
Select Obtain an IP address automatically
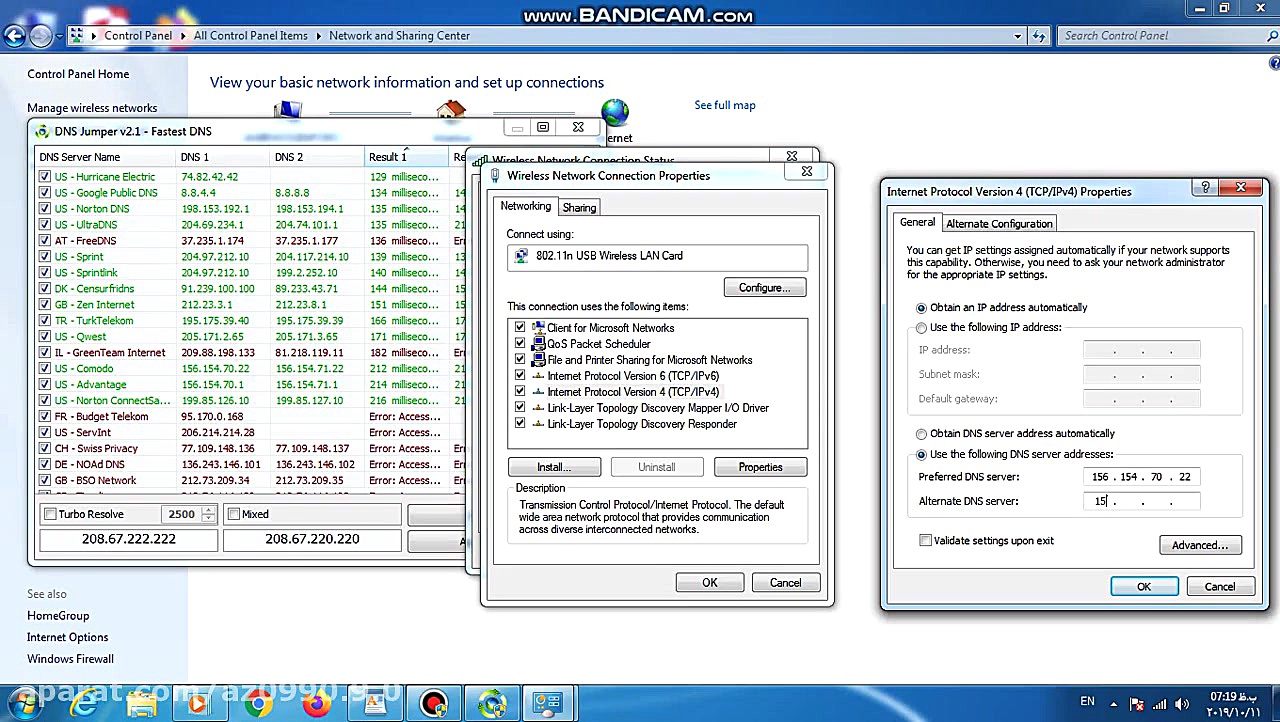[x=921, y=308]
